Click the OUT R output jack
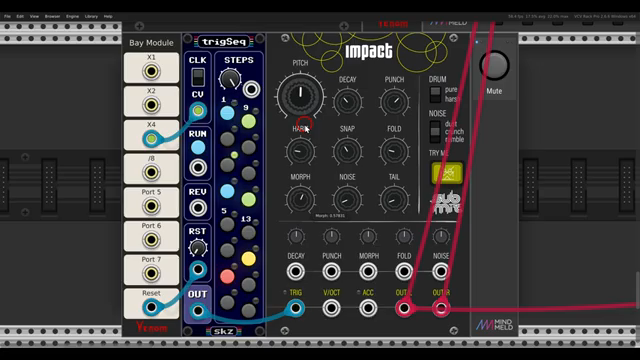 pyautogui.click(x=441, y=308)
